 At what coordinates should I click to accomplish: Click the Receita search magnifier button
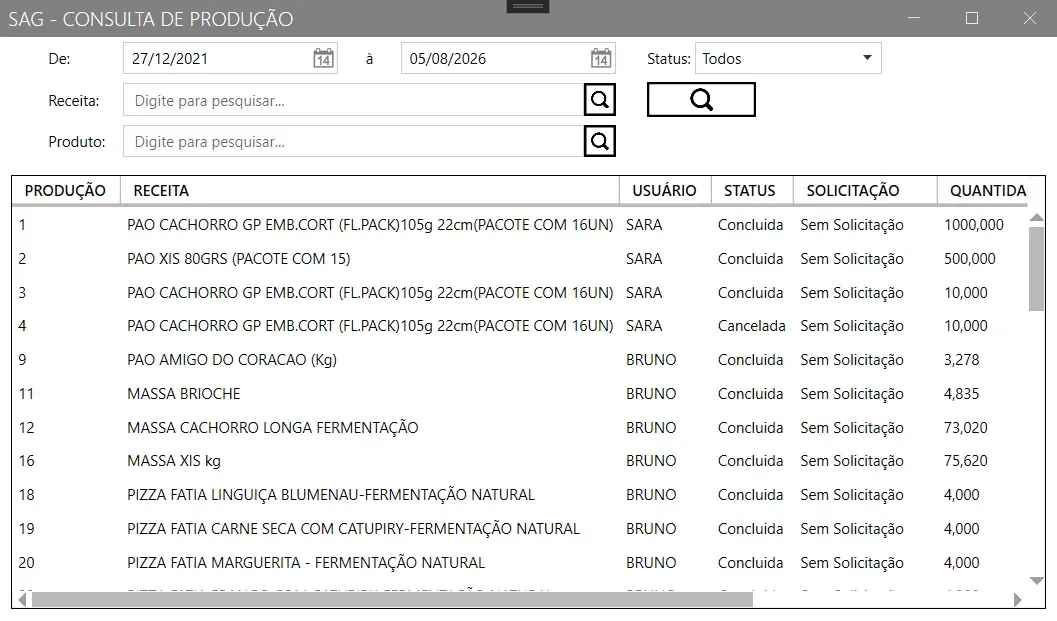pos(599,100)
